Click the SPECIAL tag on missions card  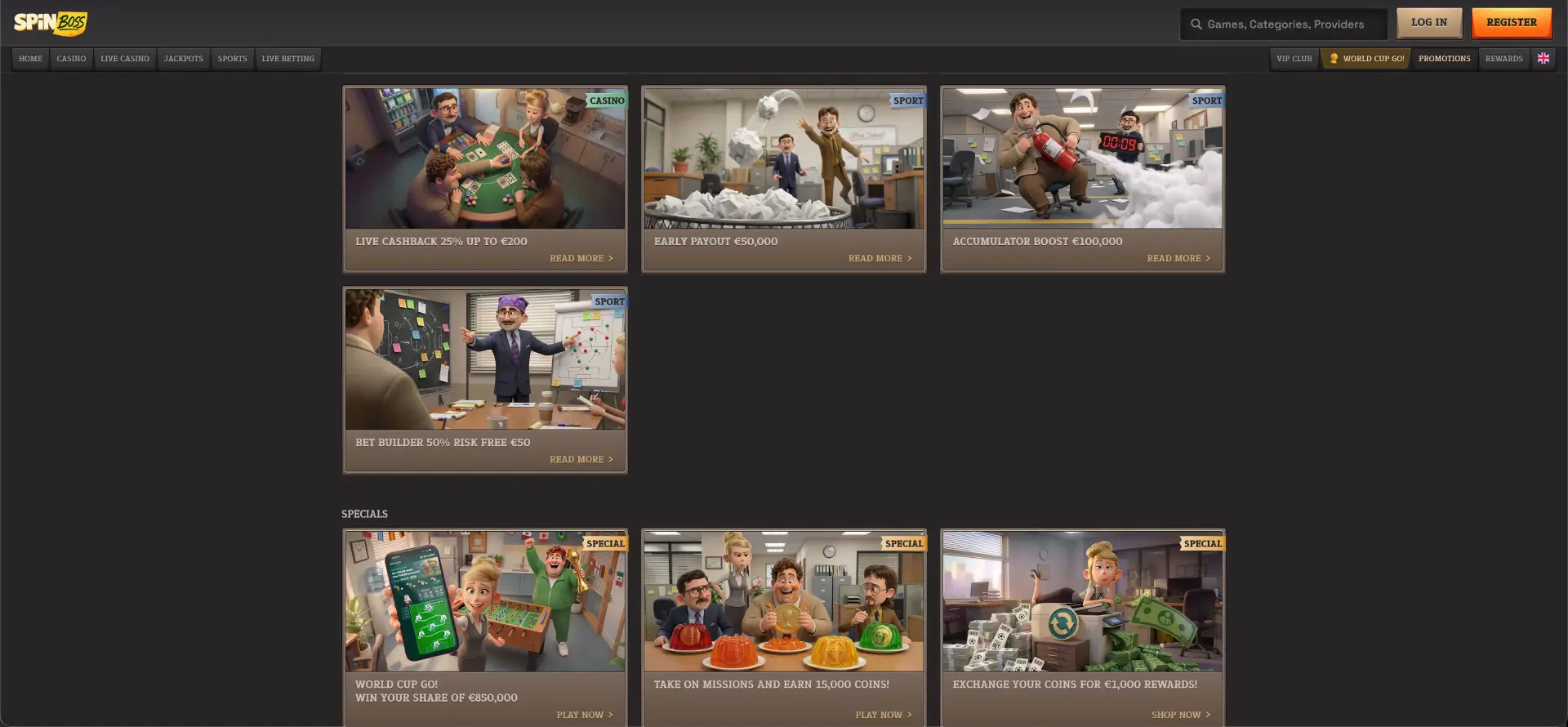pyautogui.click(x=904, y=543)
